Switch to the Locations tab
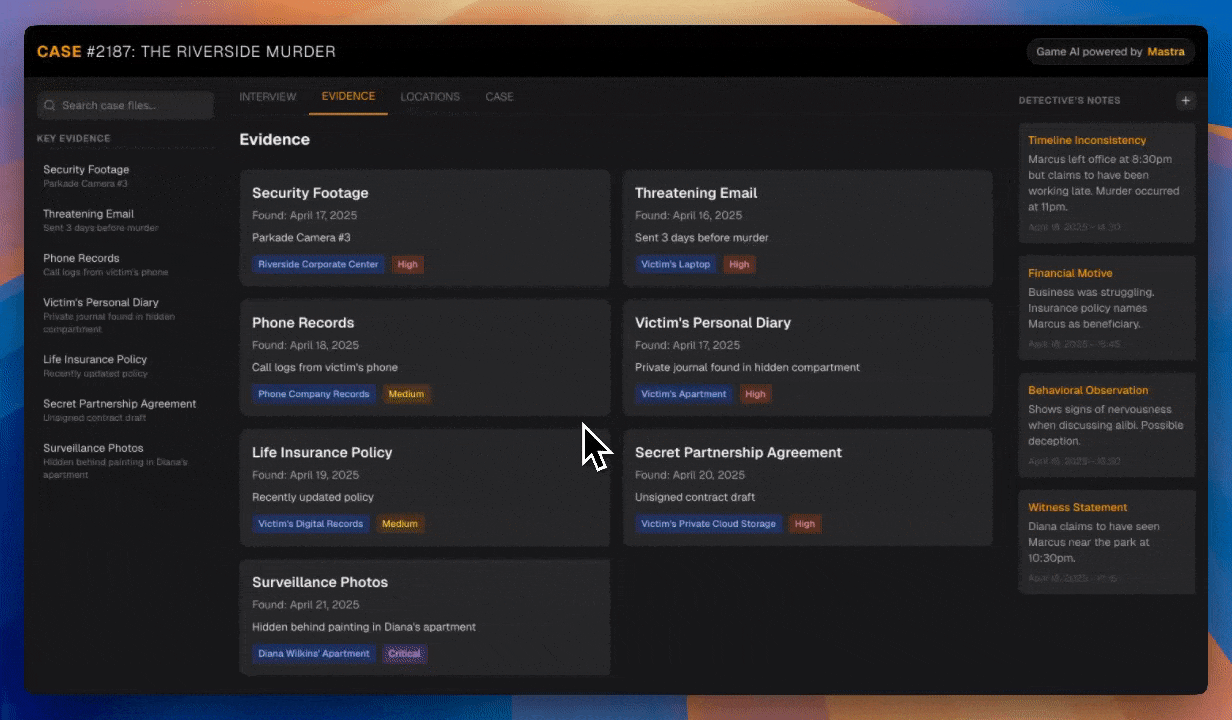 pos(430,97)
